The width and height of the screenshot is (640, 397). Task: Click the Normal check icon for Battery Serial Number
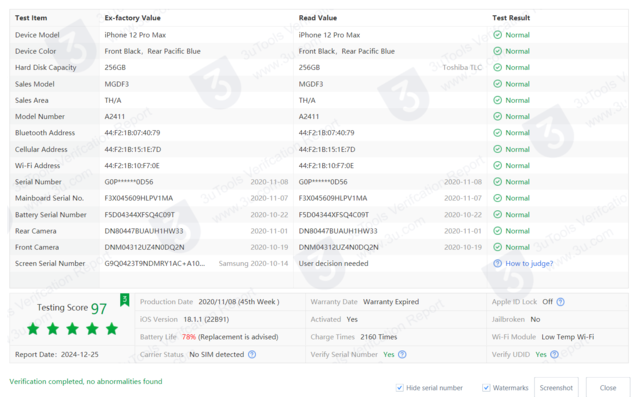(497, 214)
